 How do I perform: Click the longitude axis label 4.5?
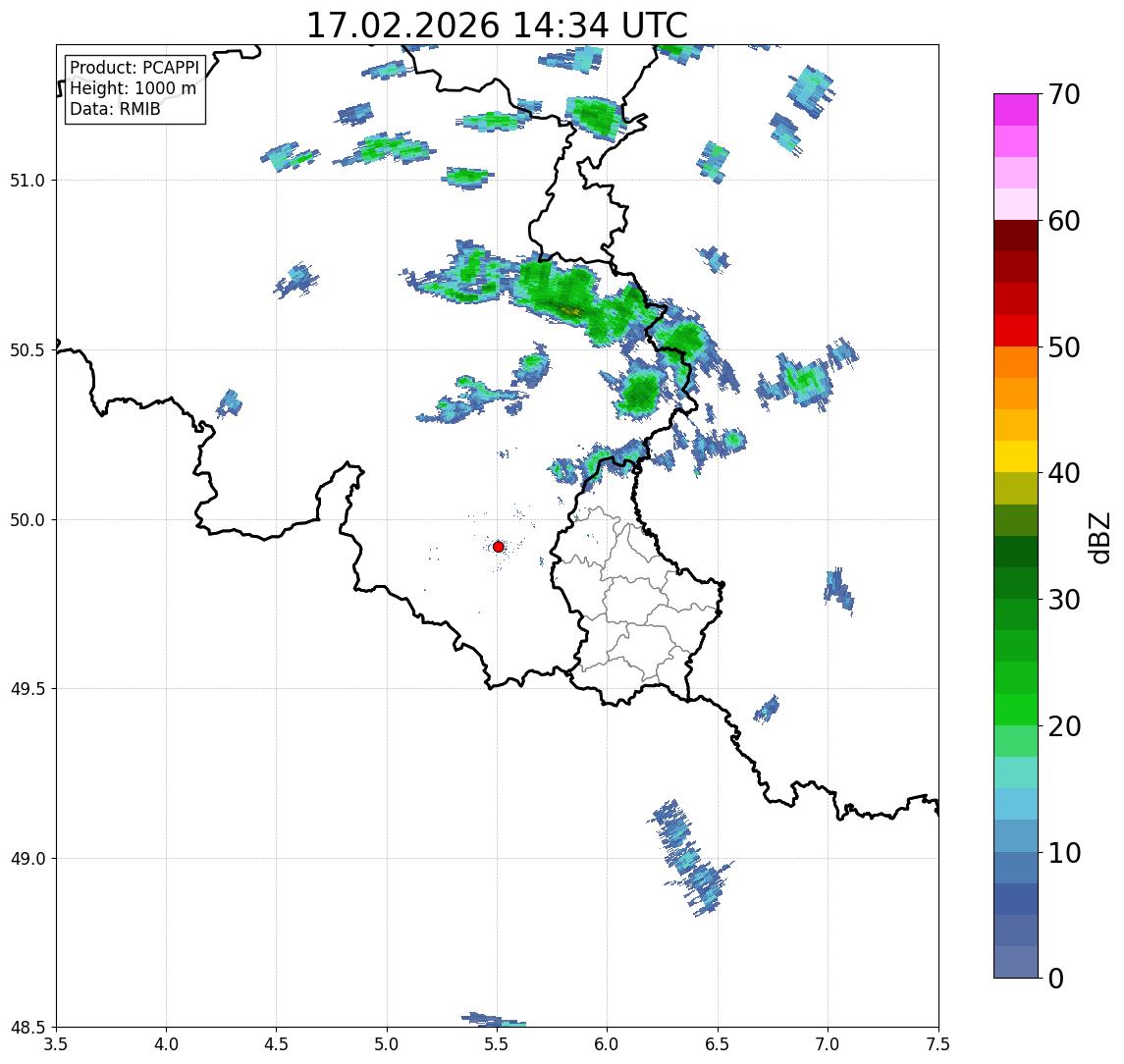(x=277, y=1044)
